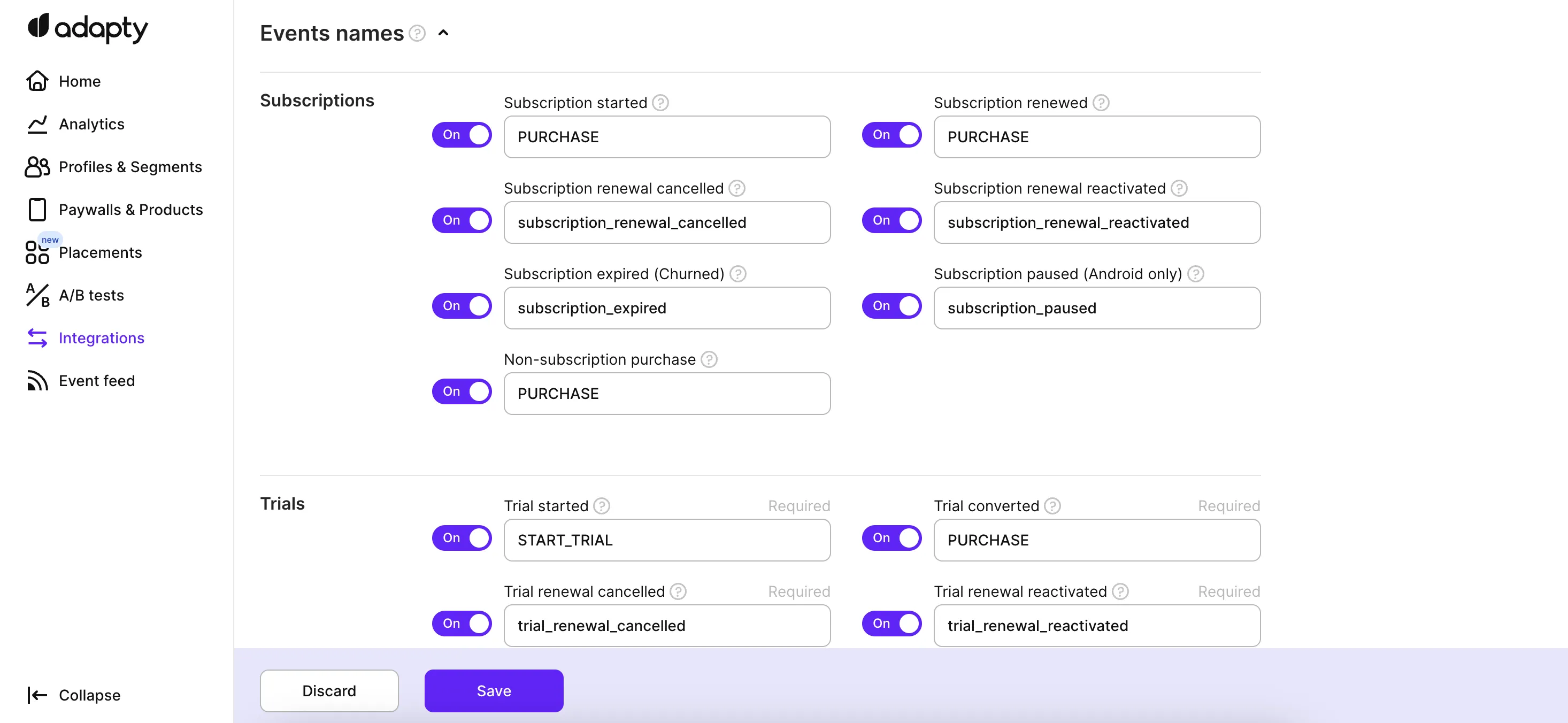
Task: Turn off the Trial renewal cancelled toggle
Action: [462, 624]
